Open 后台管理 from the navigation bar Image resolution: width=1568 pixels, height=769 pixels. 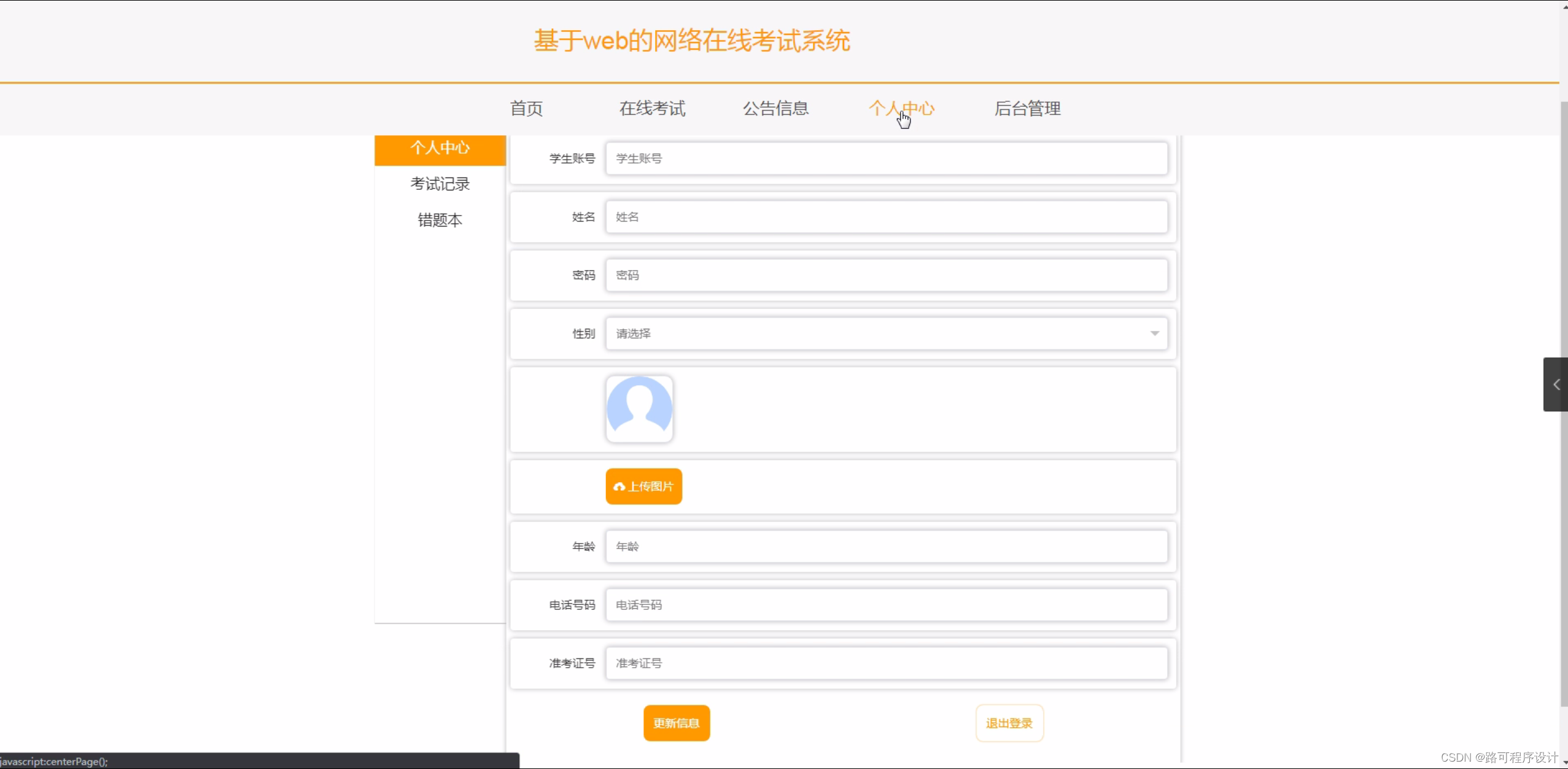click(1027, 109)
